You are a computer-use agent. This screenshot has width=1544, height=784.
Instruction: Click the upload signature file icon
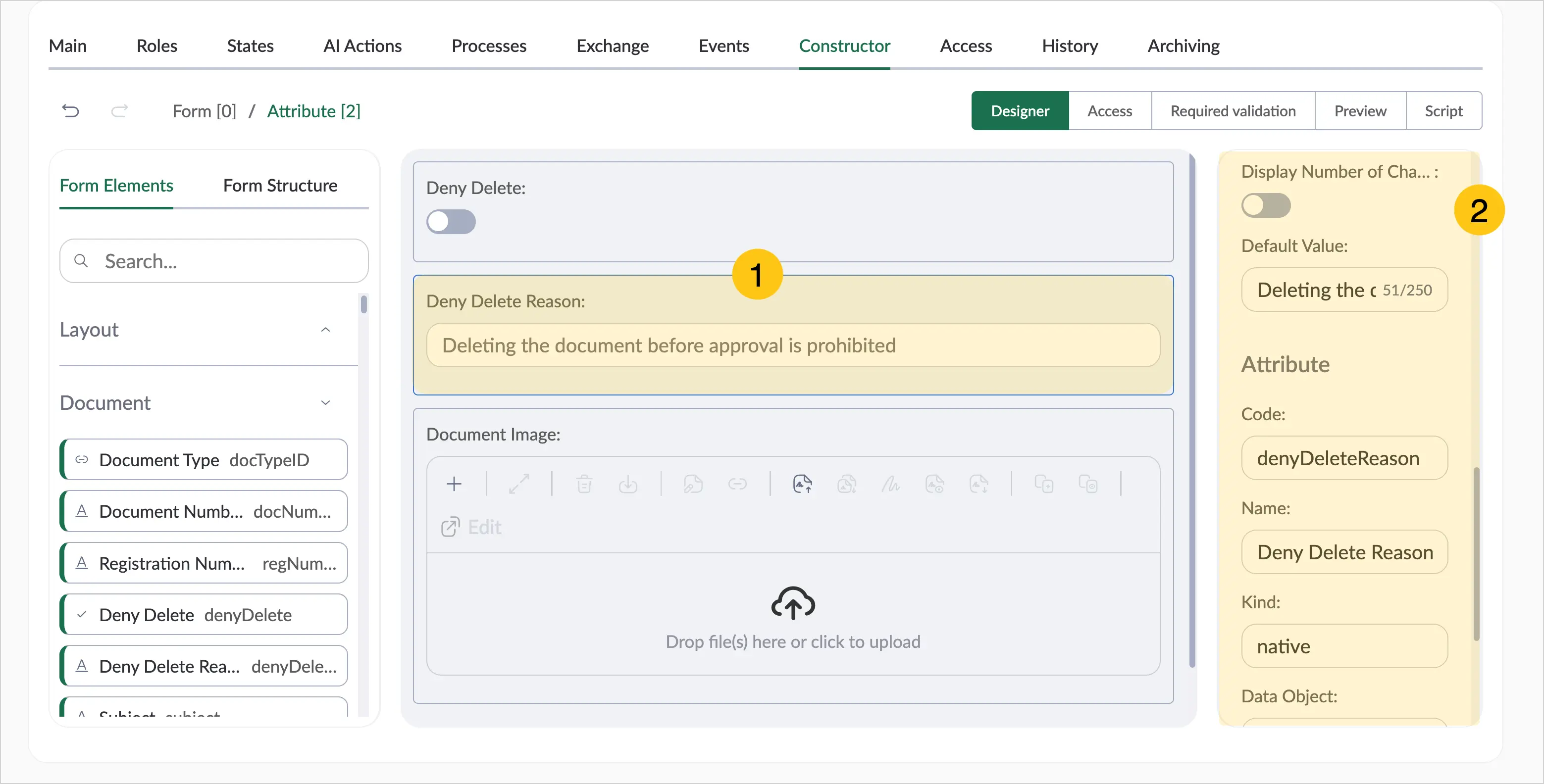(803, 484)
